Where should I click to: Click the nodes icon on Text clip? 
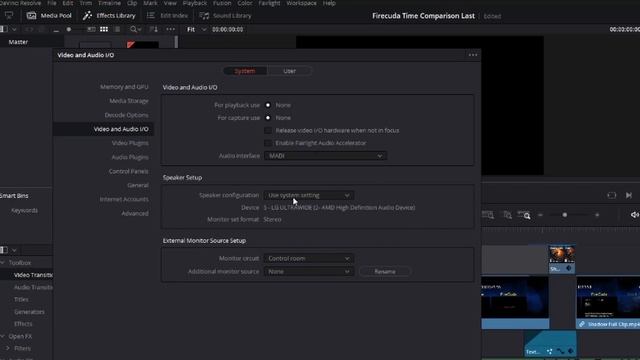point(549,351)
